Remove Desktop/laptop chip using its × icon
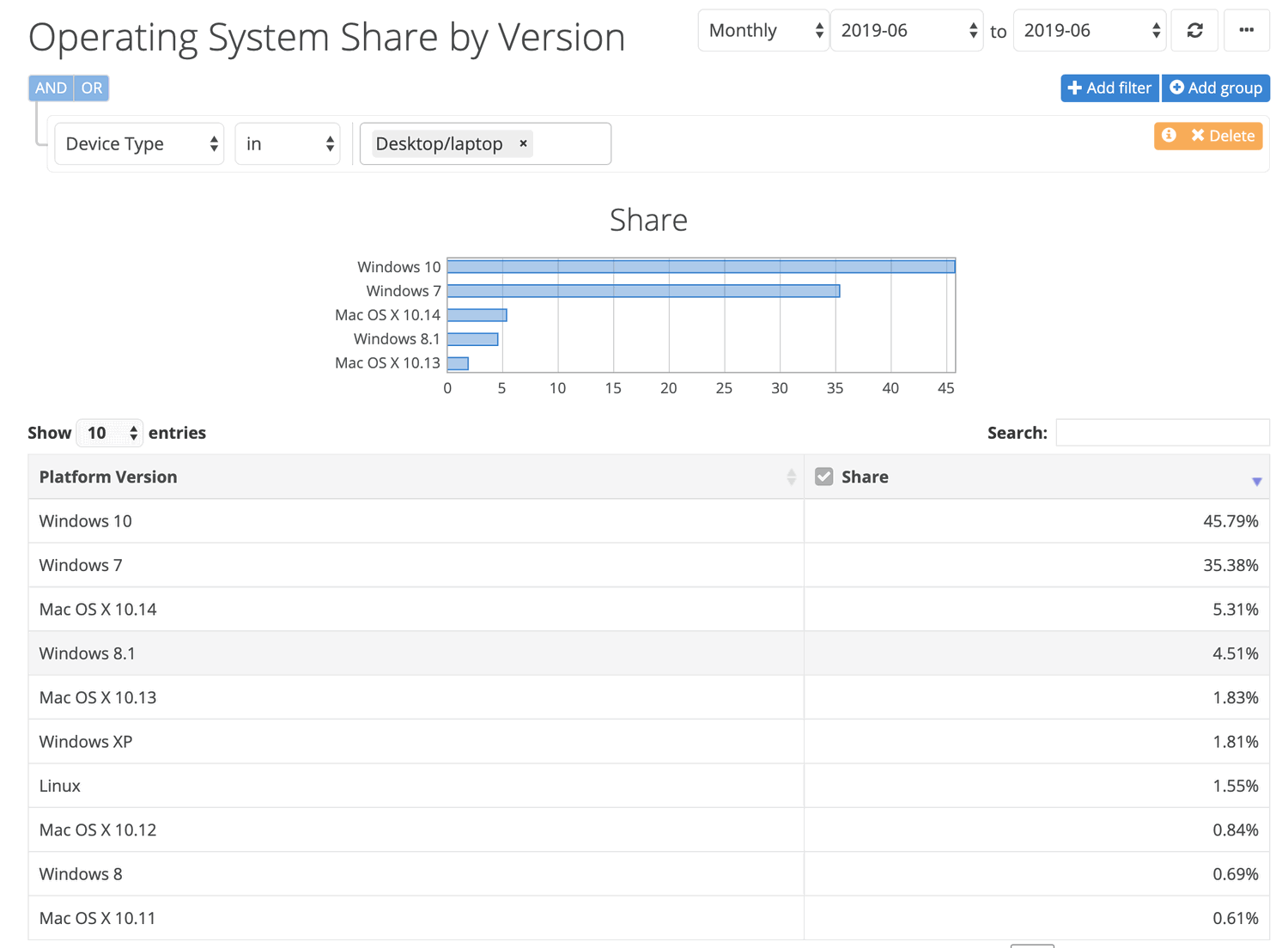 [523, 143]
